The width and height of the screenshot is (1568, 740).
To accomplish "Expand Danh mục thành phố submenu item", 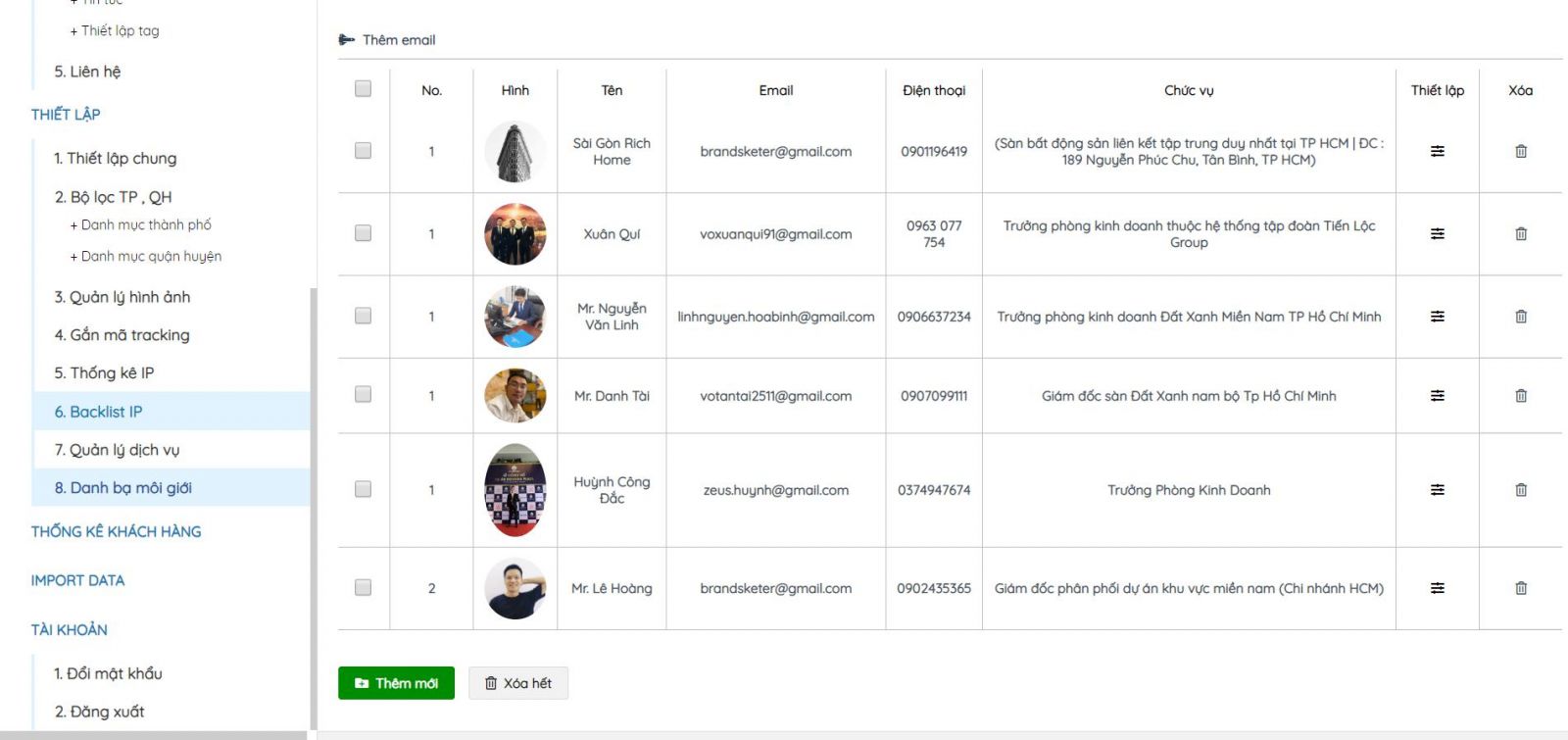I will coord(141,224).
